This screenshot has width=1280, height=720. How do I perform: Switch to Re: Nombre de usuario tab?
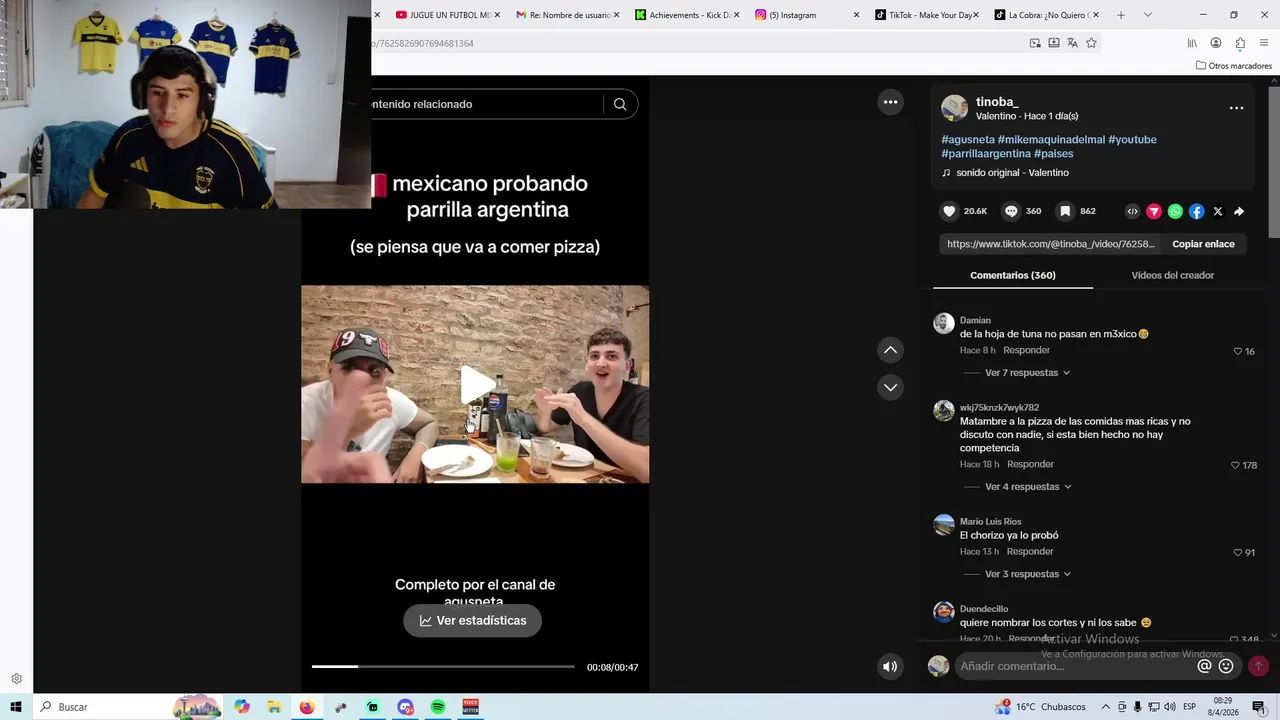click(x=563, y=15)
